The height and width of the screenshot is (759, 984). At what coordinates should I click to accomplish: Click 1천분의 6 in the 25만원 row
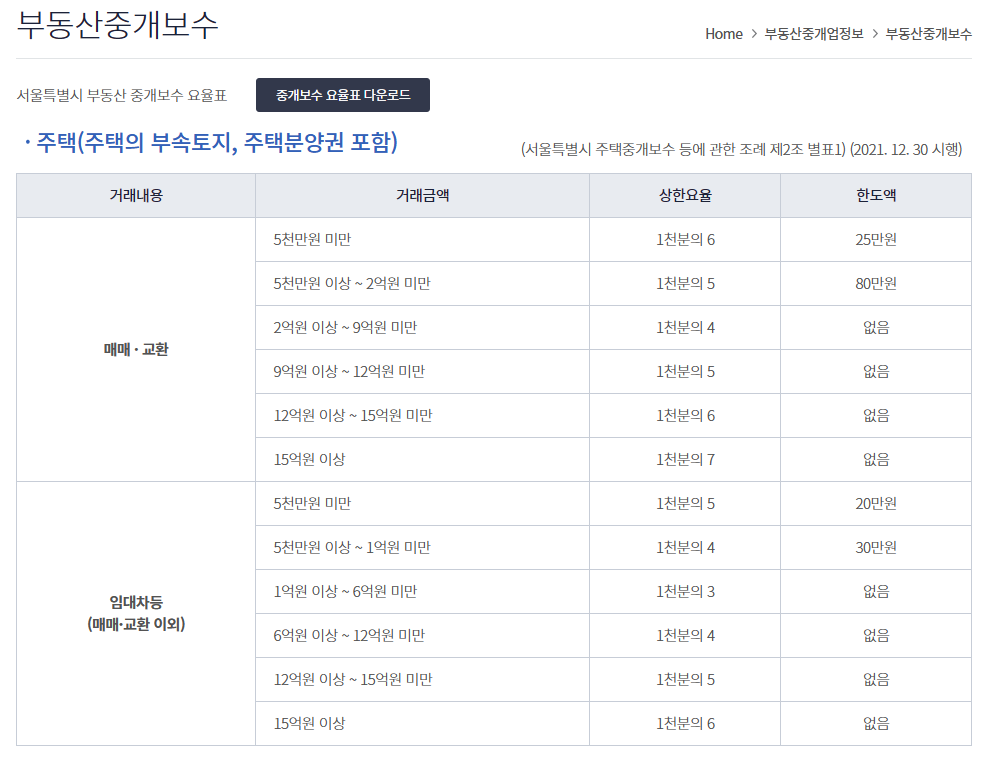685,240
